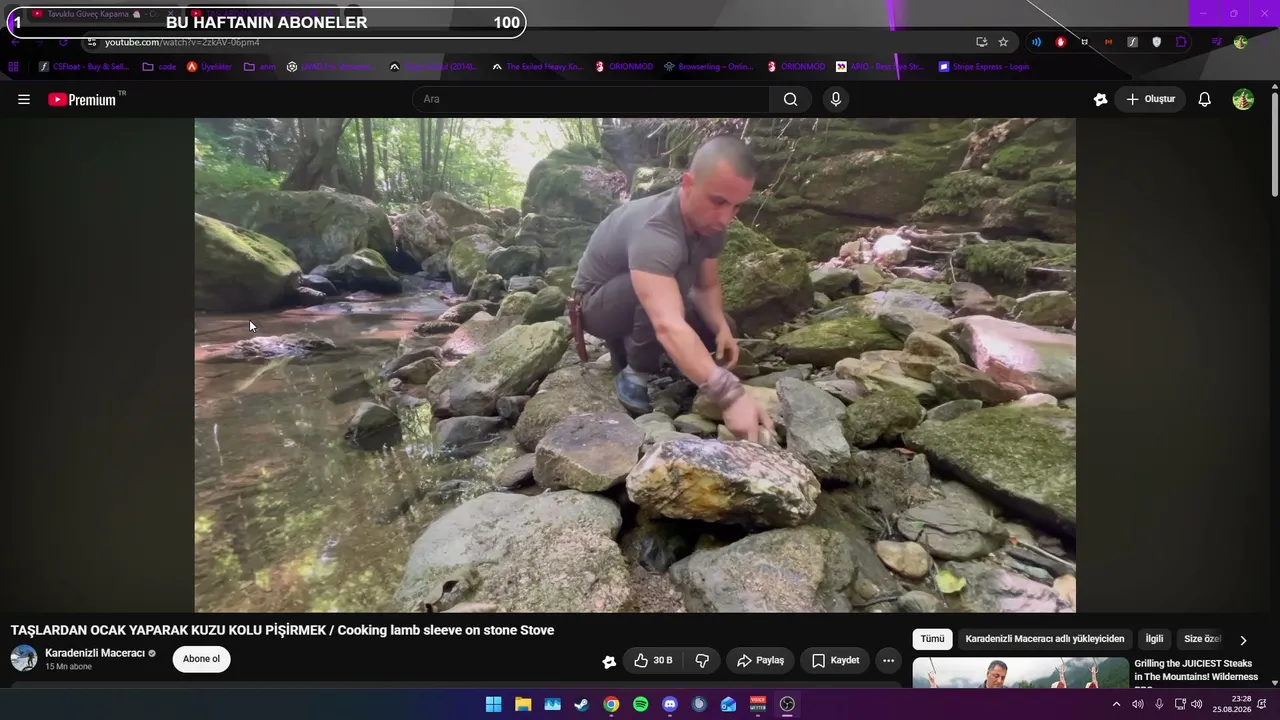Save video with Kaydet button
This screenshot has width=1280, height=720.
[x=835, y=660]
